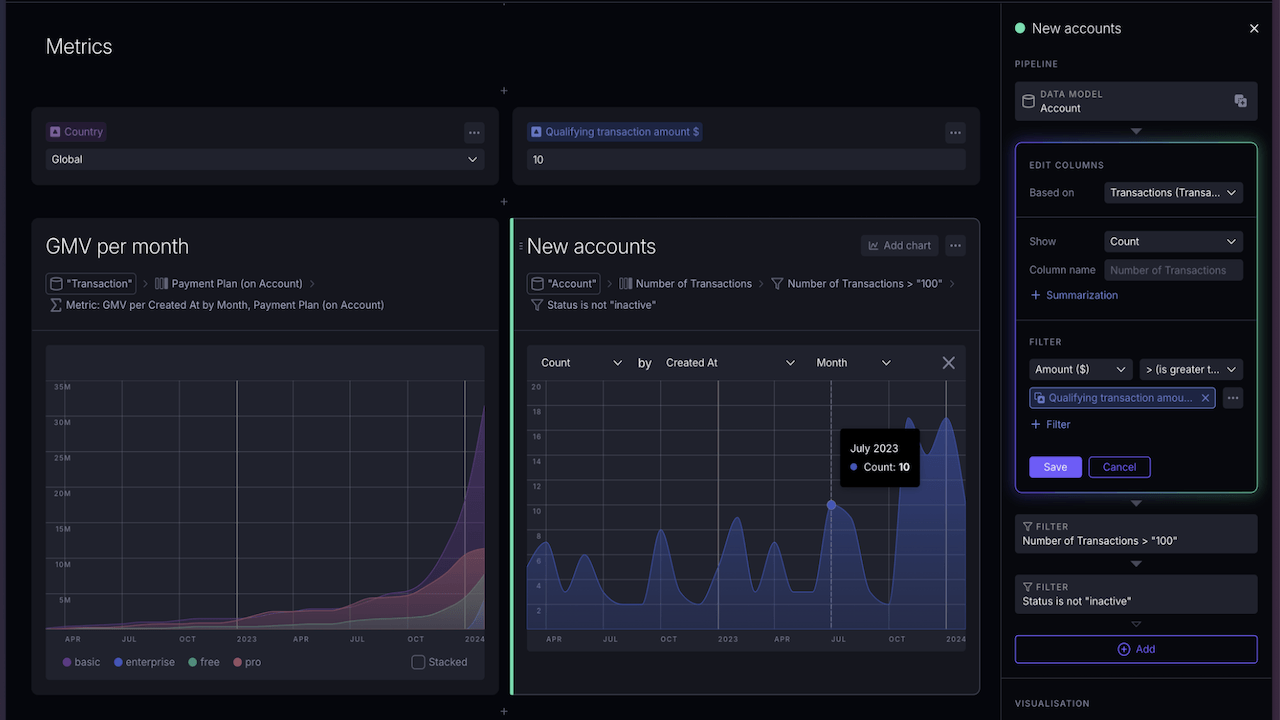Viewport: 1280px width, 720px height.
Task: Remove the Qualifying transaction amount filter chip
Action: [x=1205, y=398]
